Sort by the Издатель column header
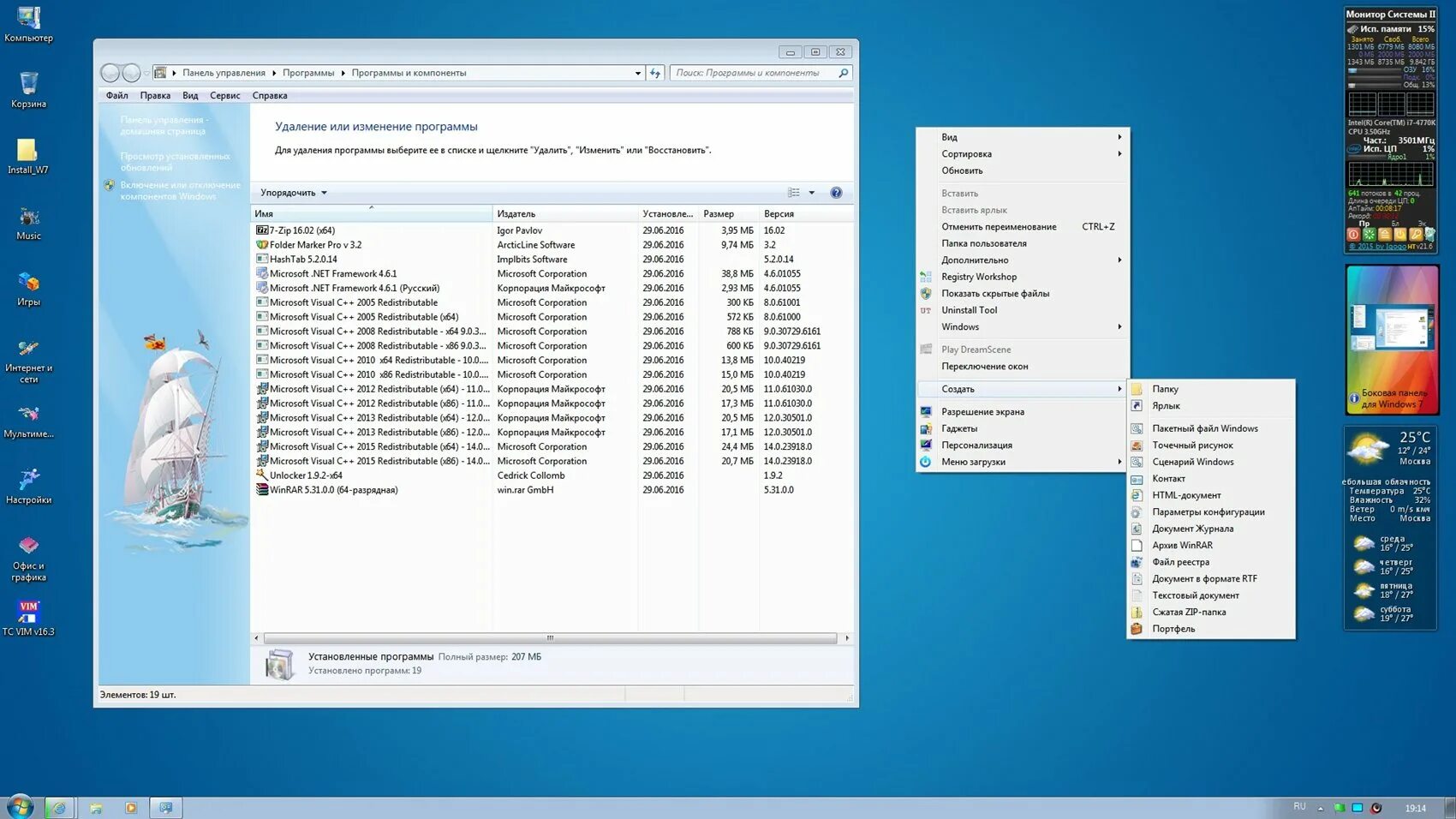 565,214
